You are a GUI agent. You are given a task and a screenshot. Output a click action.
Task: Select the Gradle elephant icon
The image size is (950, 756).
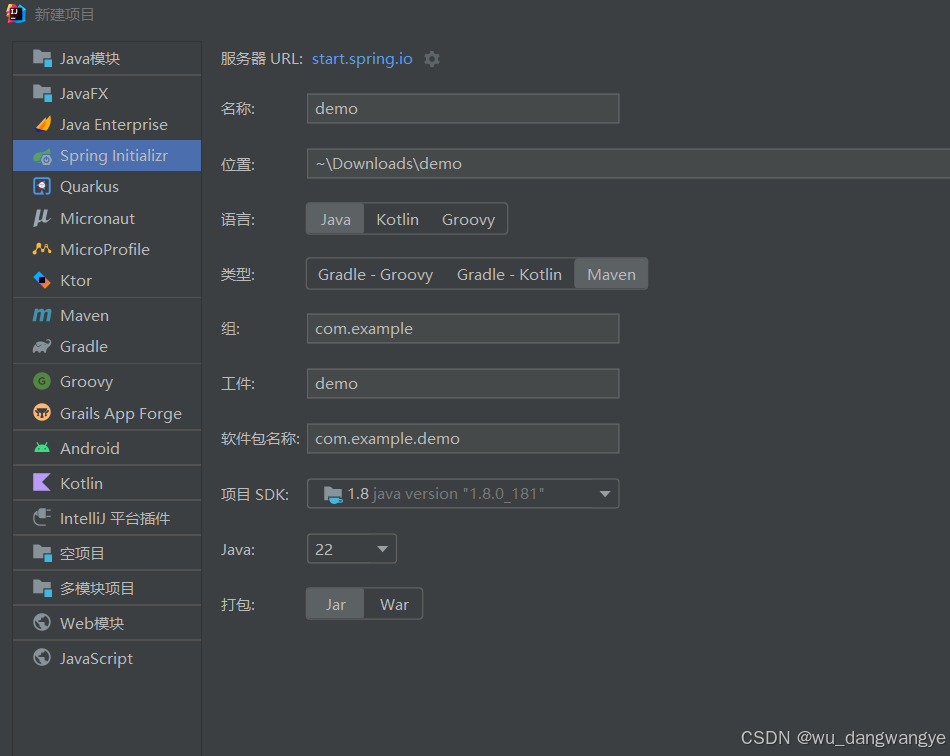[x=42, y=346]
